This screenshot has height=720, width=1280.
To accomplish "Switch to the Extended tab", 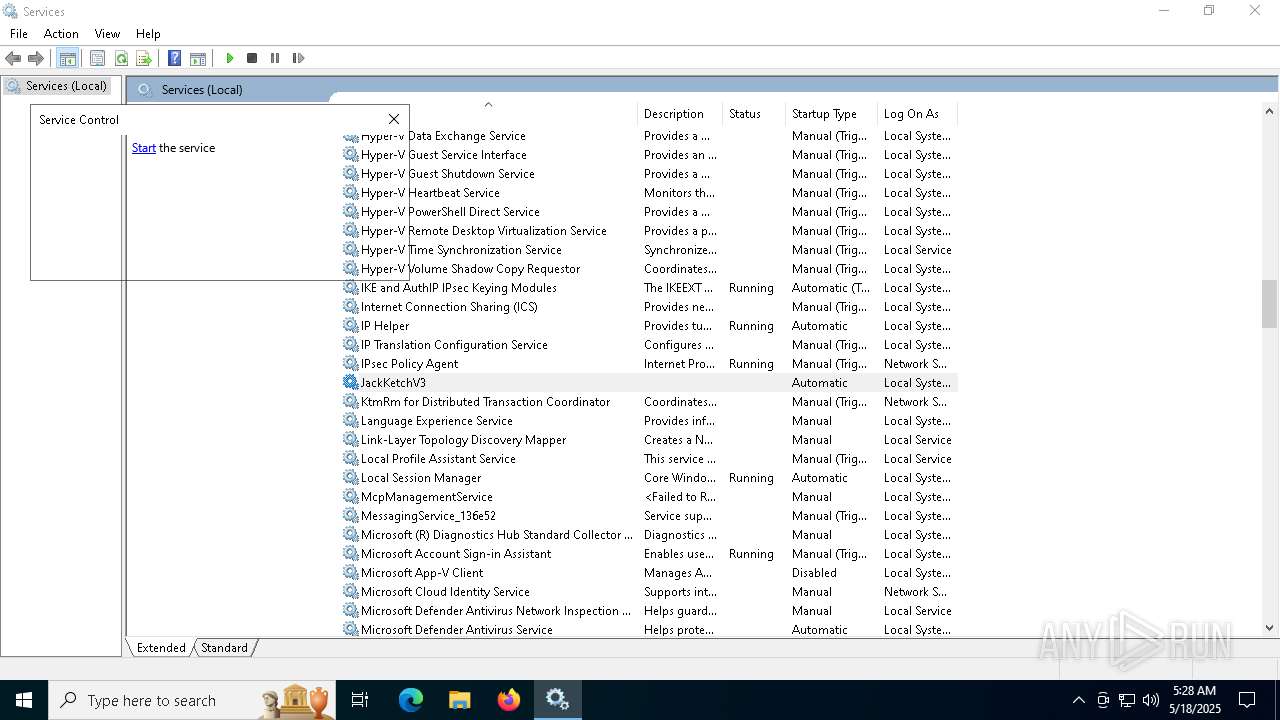I will coord(161,648).
